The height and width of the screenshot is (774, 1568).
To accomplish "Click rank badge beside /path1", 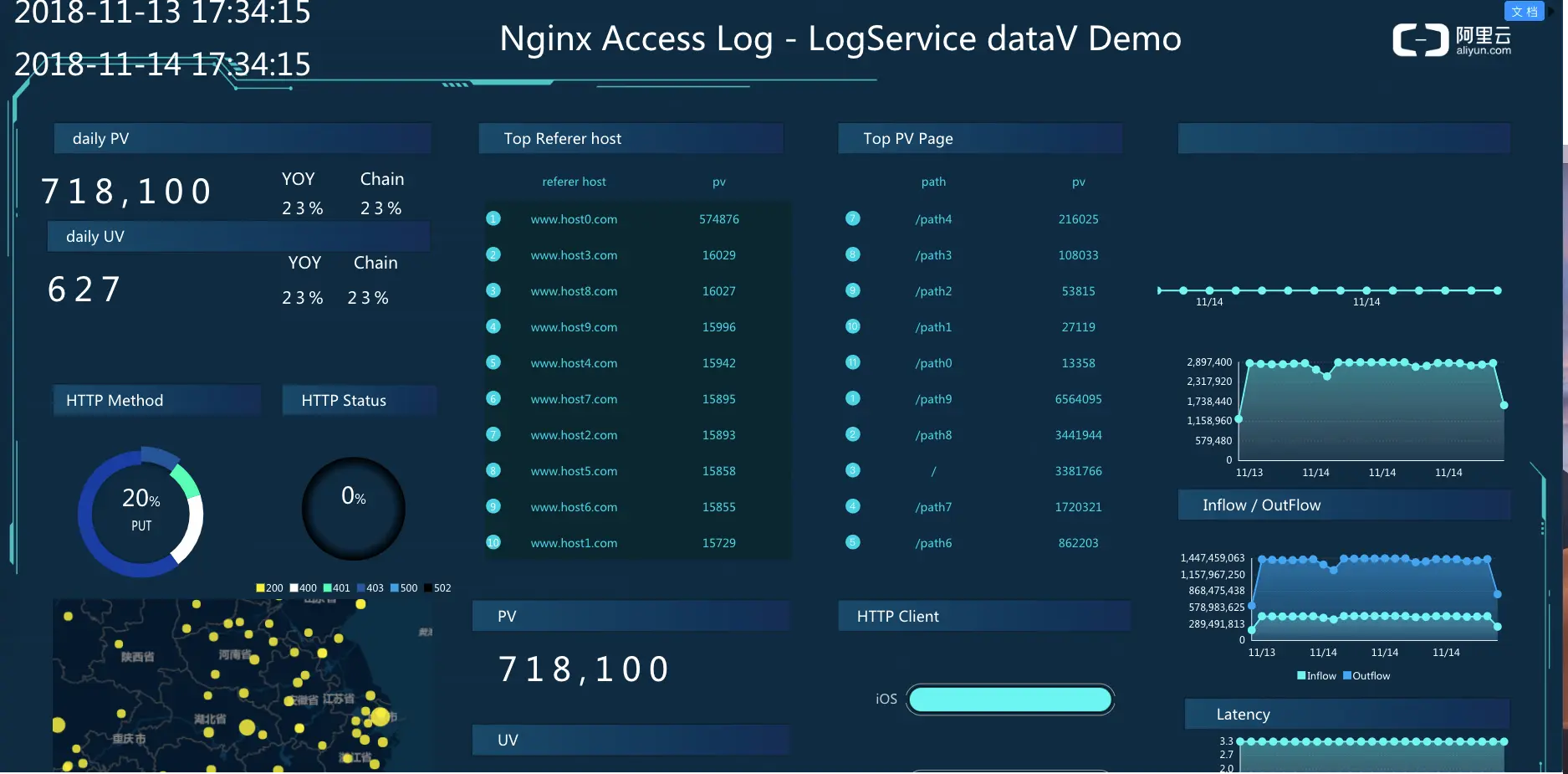I will (853, 326).
